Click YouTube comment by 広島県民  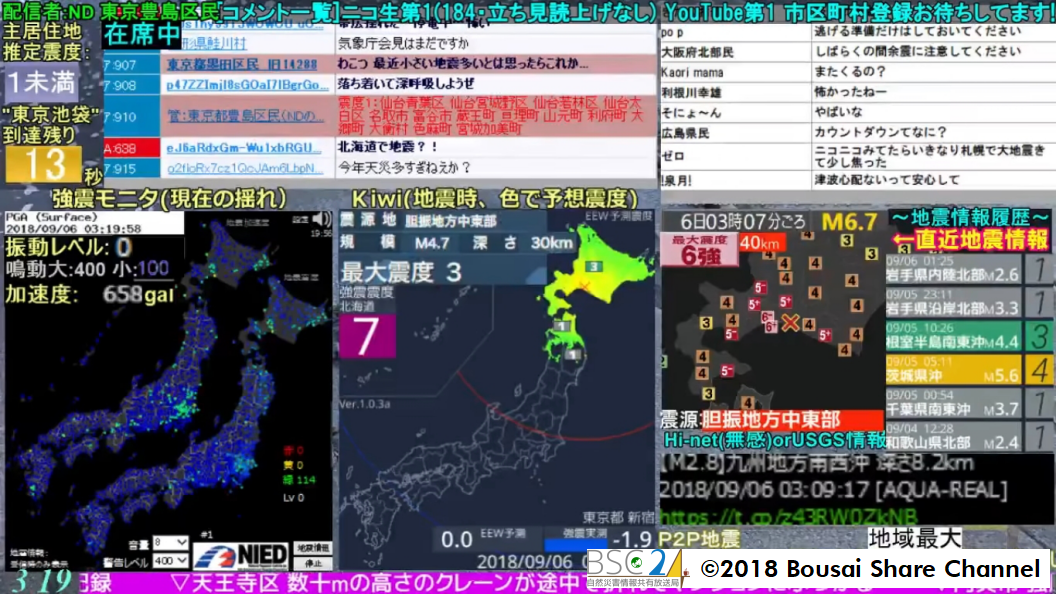pos(857,133)
